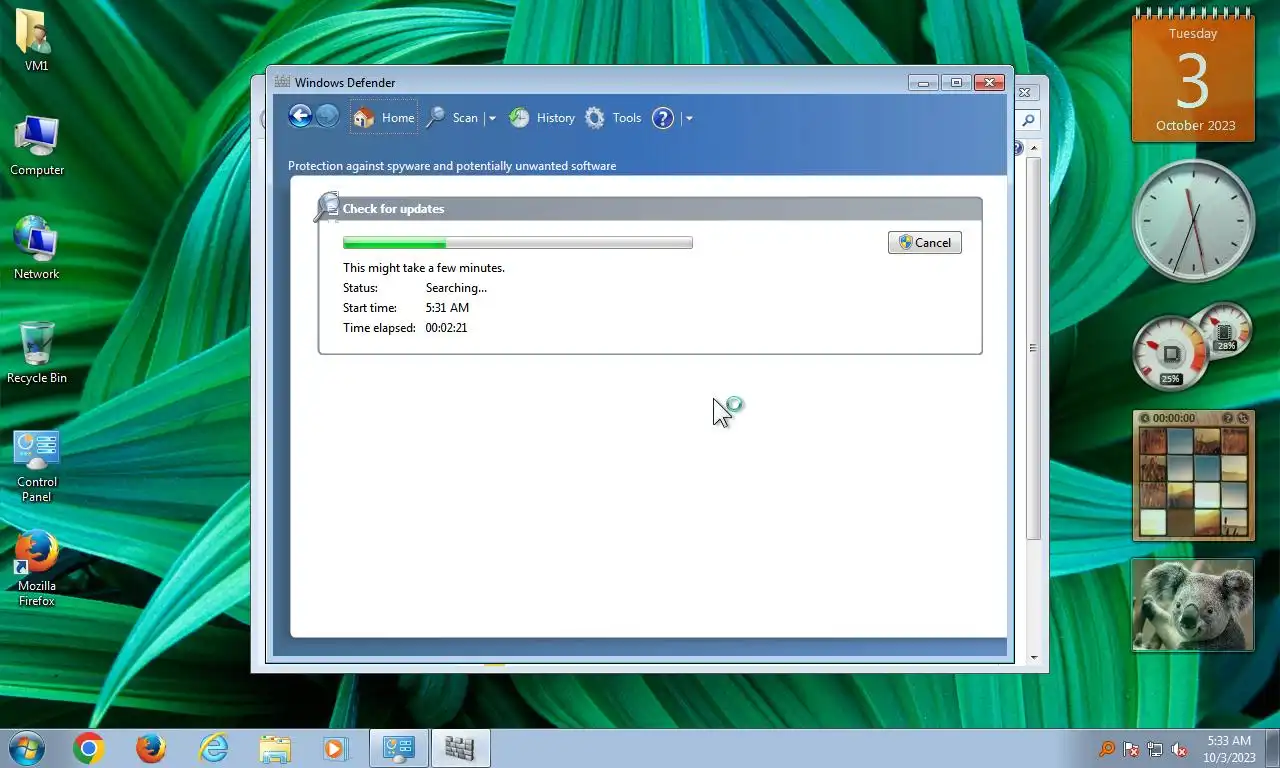1280x768 pixels.
Task: Click the analog clock gadget
Action: 1193,221
